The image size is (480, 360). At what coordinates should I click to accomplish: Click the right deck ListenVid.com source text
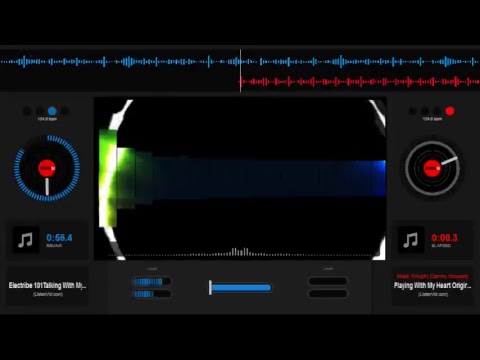(x=433, y=294)
